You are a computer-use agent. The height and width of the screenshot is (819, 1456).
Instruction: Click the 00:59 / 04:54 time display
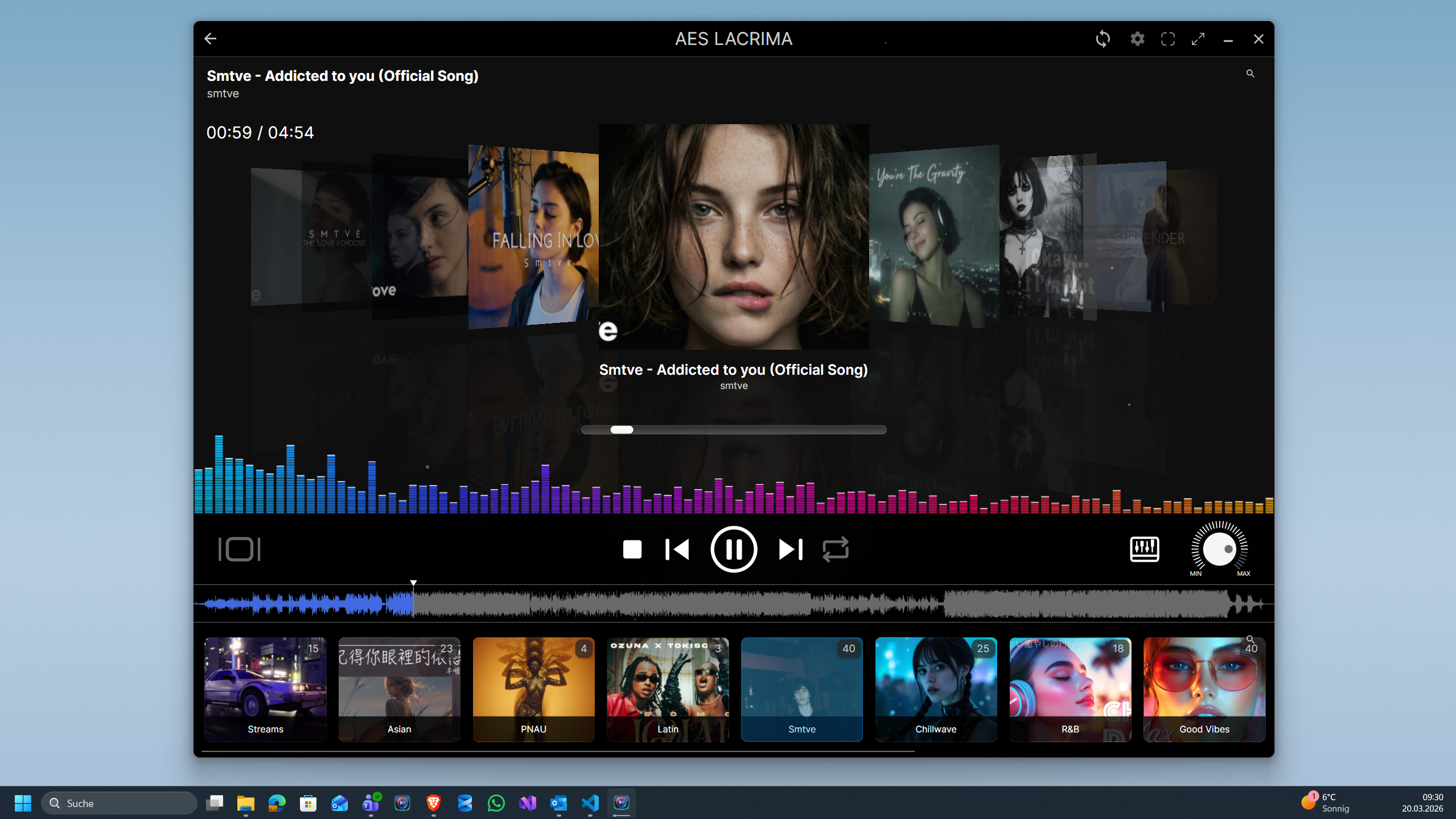(260, 133)
